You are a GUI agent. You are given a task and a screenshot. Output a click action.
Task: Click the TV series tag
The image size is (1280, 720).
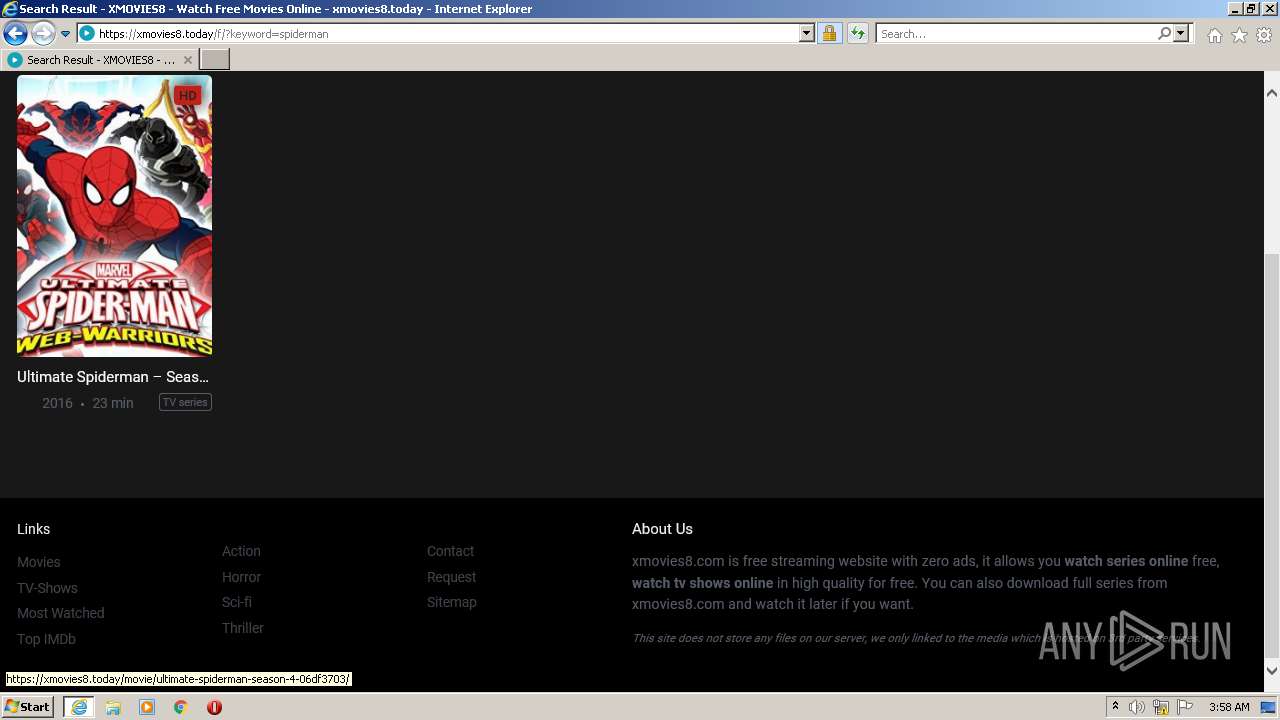click(x=185, y=402)
